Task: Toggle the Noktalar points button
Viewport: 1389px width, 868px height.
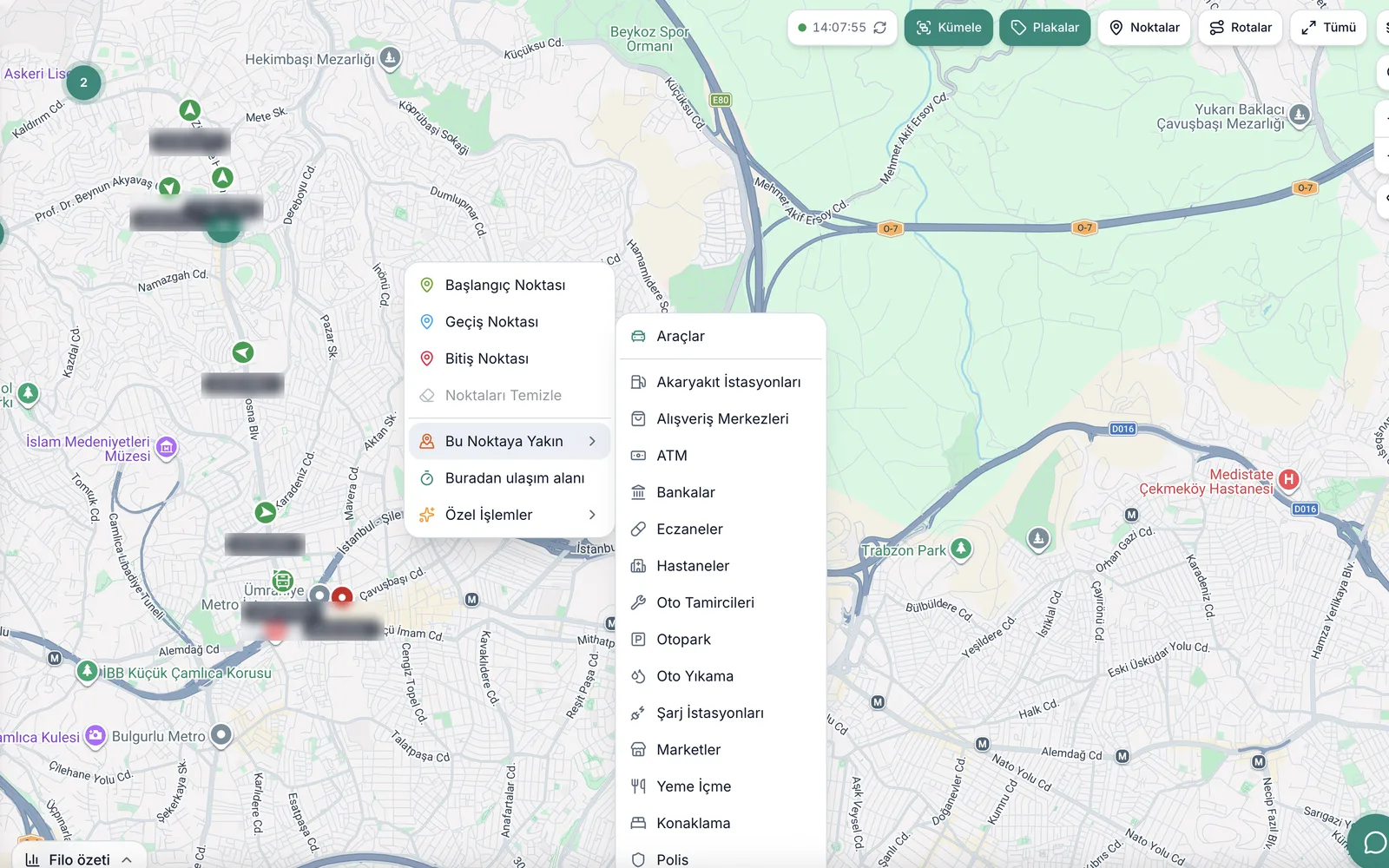Action: [x=1144, y=28]
